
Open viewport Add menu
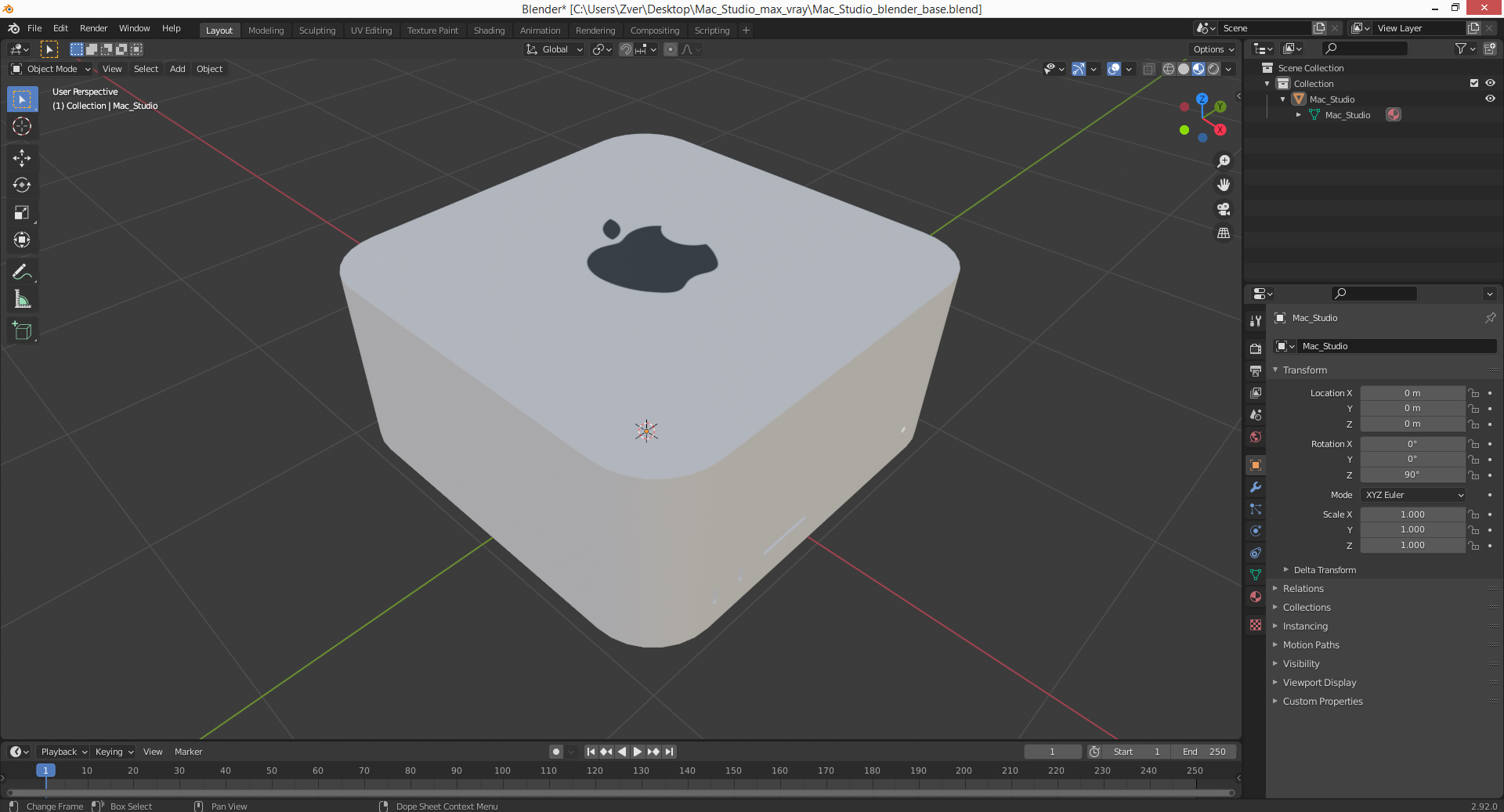pos(178,69)
